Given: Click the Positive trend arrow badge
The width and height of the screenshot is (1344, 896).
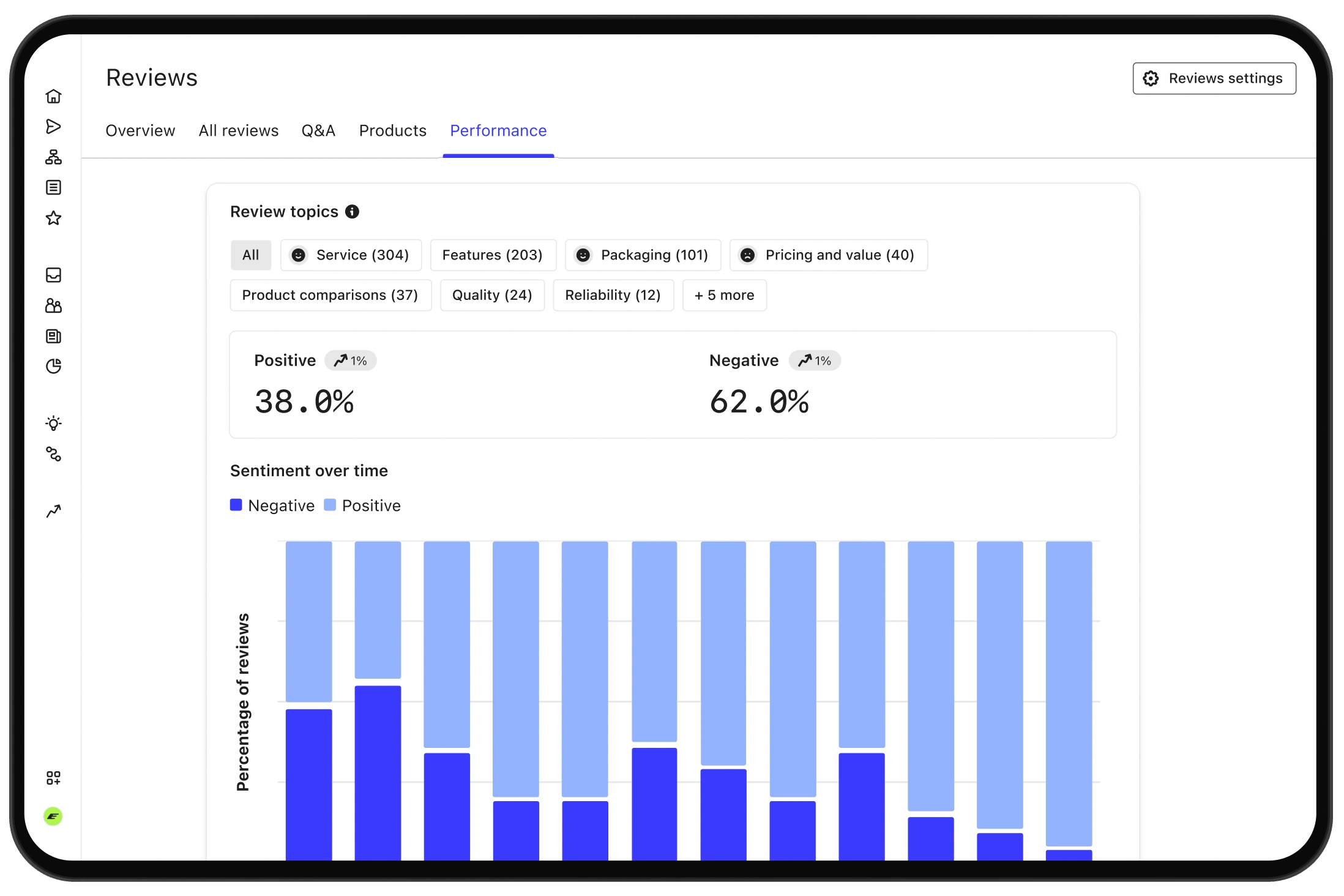Looking at the screenshot, I should pyautogui.click(x=351, y=360).
